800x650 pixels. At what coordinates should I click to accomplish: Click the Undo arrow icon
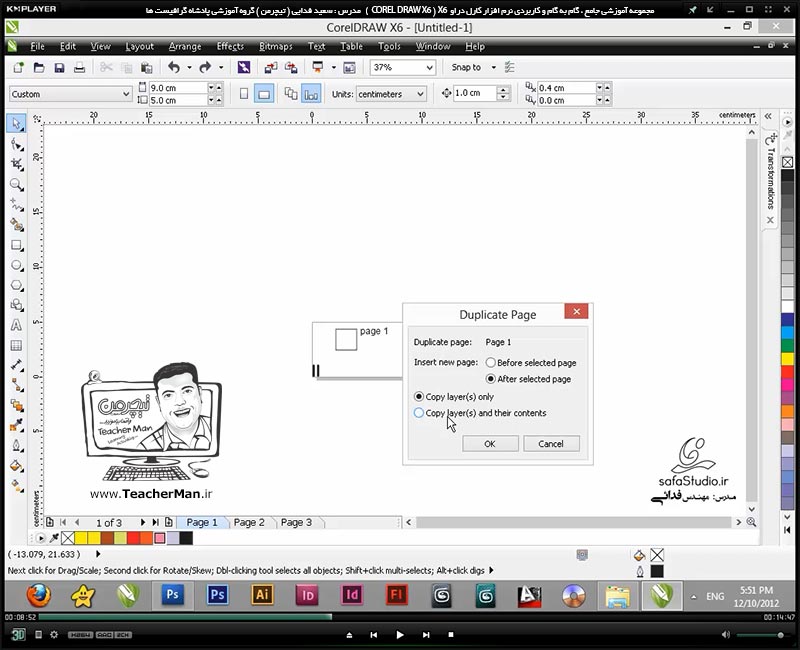click(x=174, y=67)
